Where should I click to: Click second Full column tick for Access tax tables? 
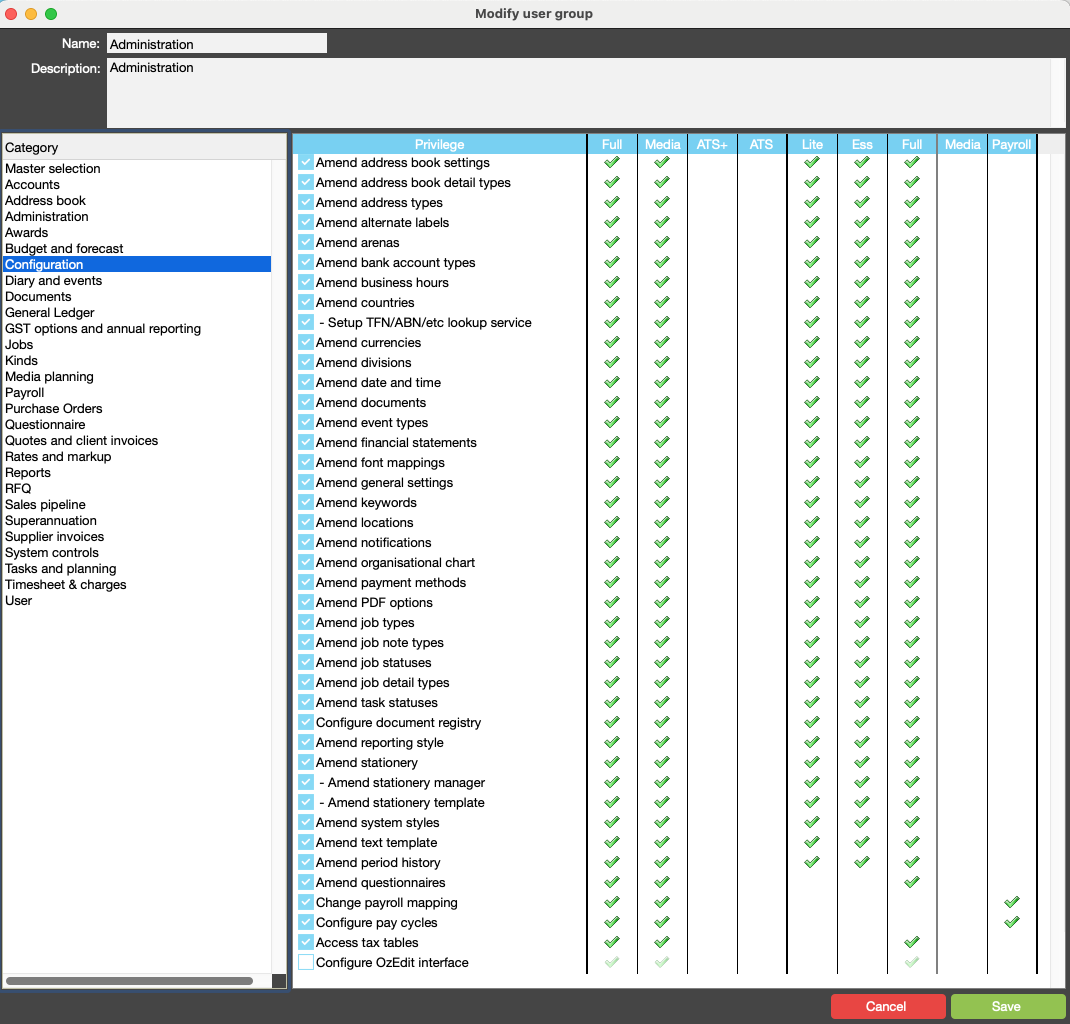click(912, 942)
